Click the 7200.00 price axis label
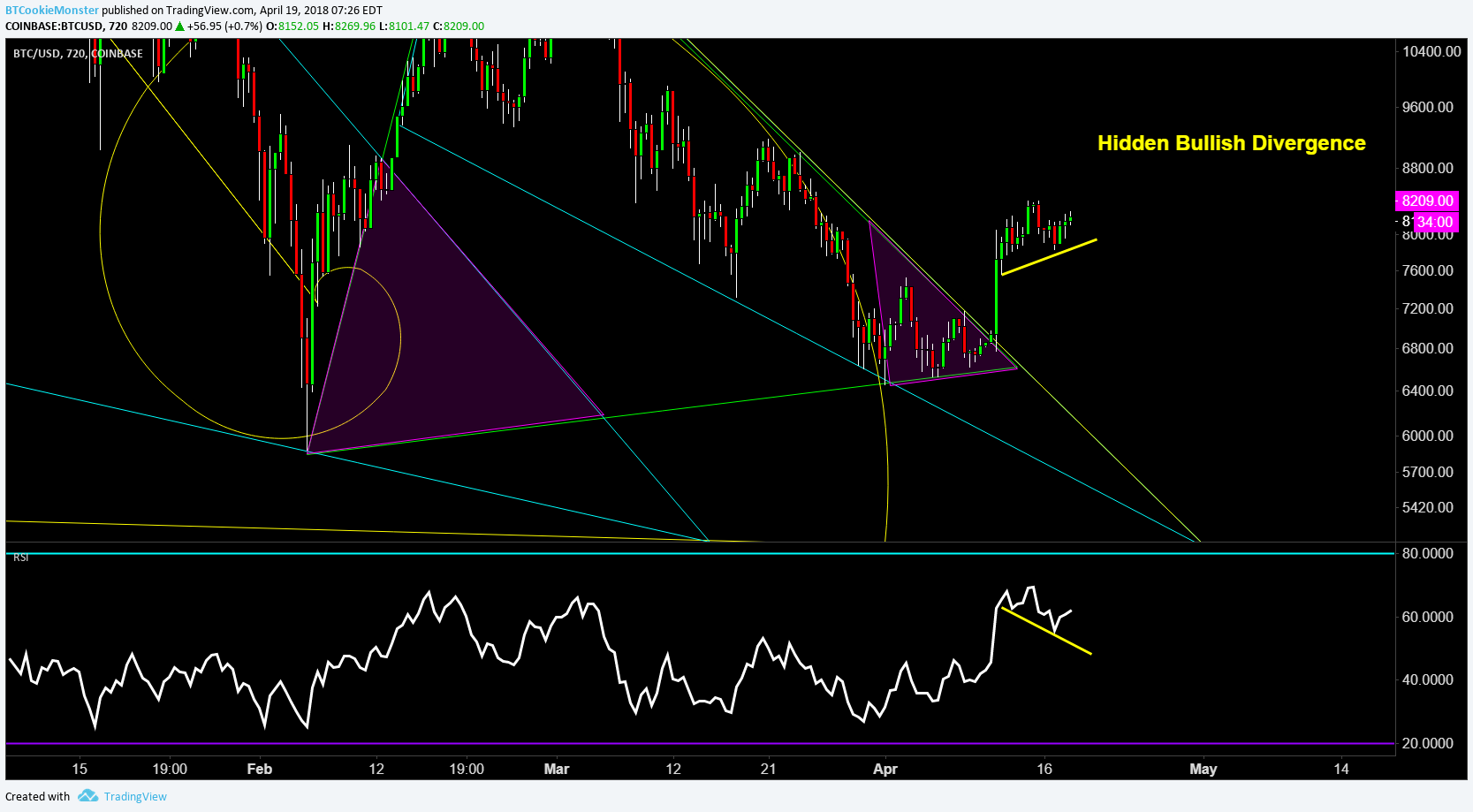Image resolution: width=1473 pixels, height=812 pixels. (x=1428, y=308)
